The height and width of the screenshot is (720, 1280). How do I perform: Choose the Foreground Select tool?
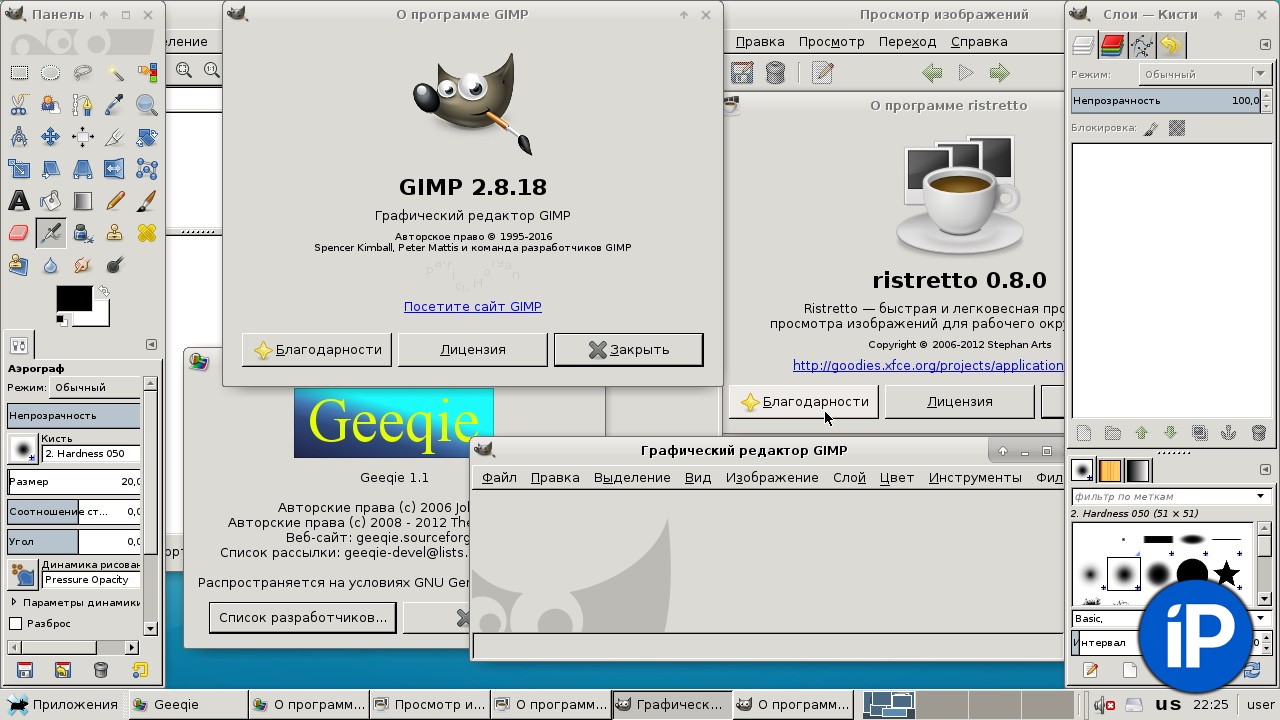(x=50, y=105)
